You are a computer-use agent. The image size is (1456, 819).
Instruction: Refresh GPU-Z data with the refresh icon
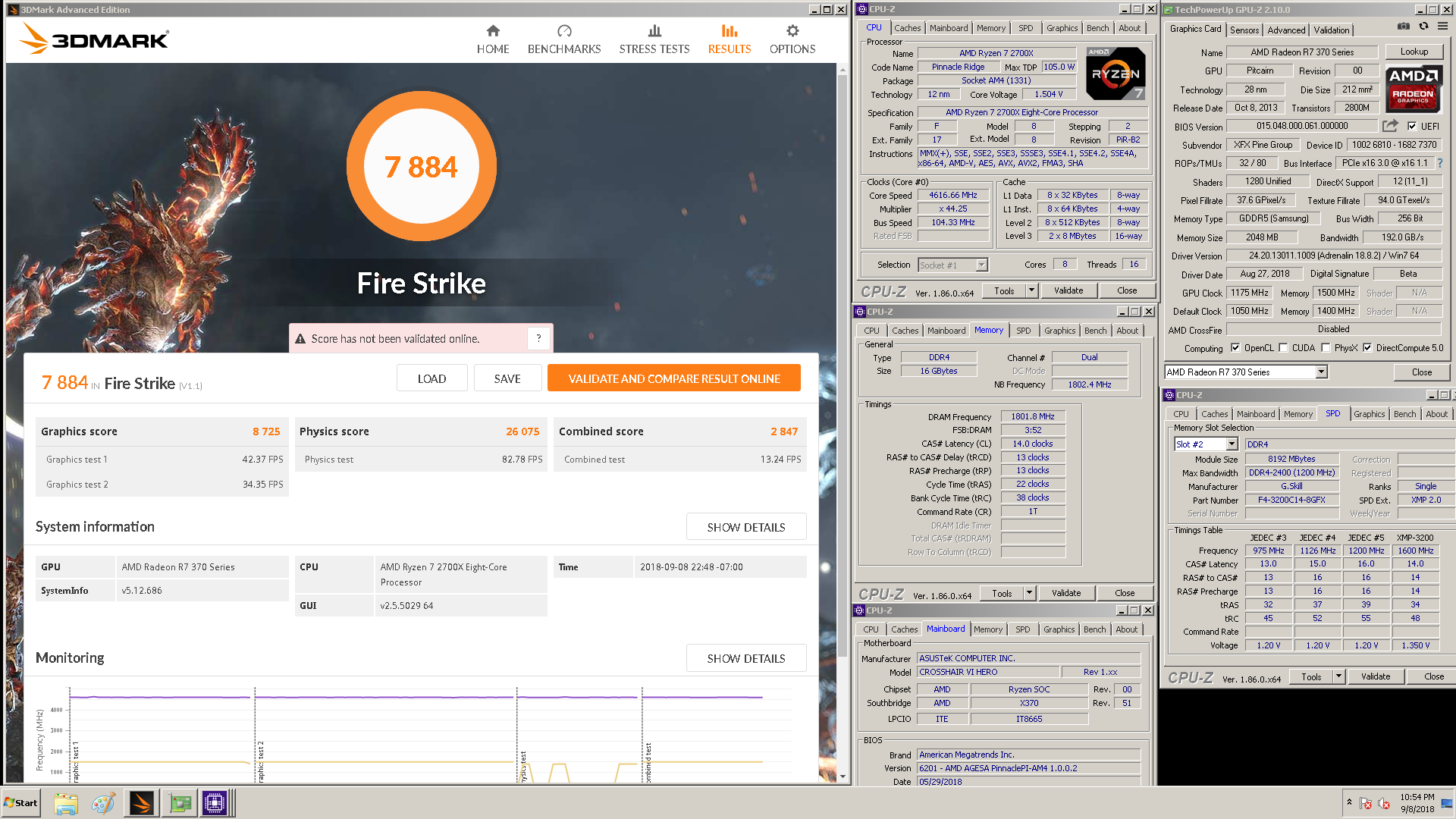click(x=1423, y=27)
